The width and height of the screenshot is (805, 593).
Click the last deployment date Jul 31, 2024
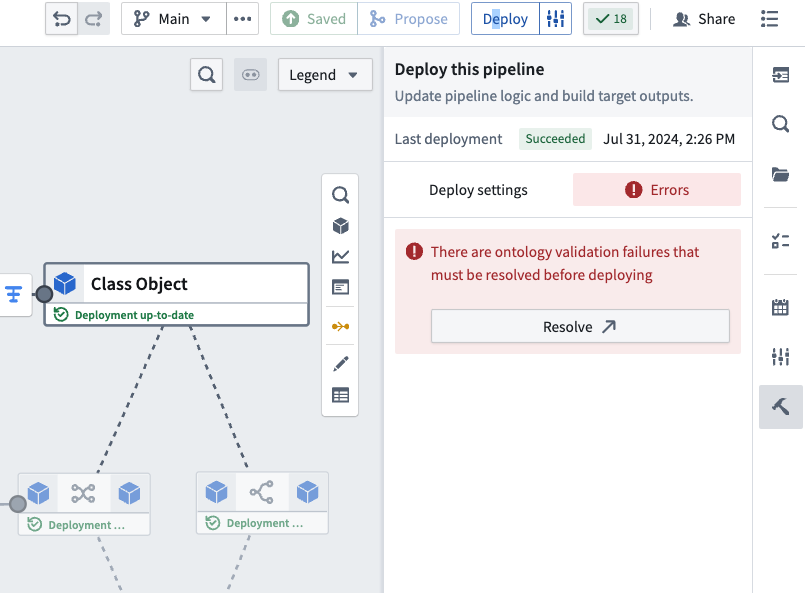669,139
